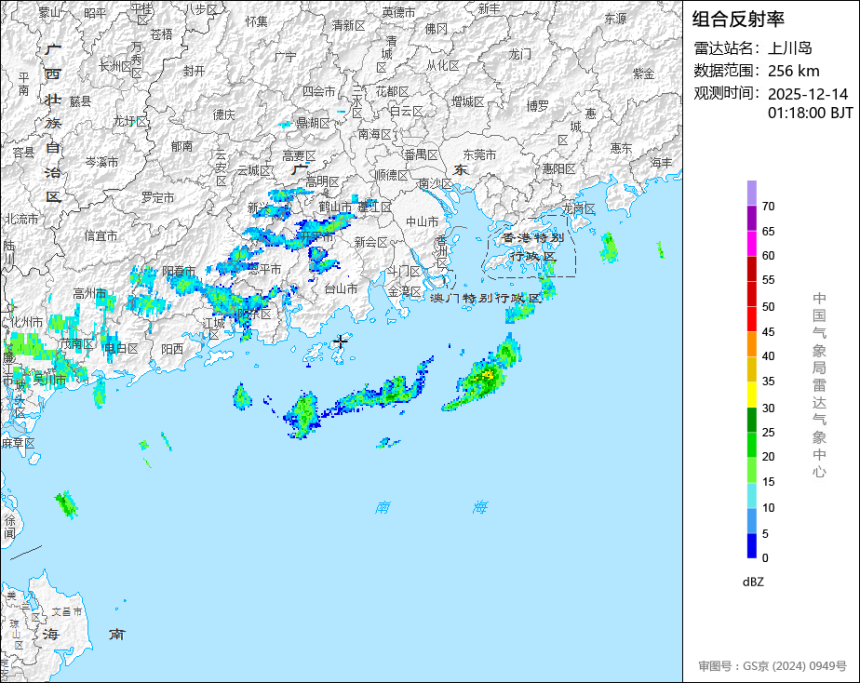Click the 四会市 label
The height and width of the screenshot is (683, 860).
(x=319, y=92)
